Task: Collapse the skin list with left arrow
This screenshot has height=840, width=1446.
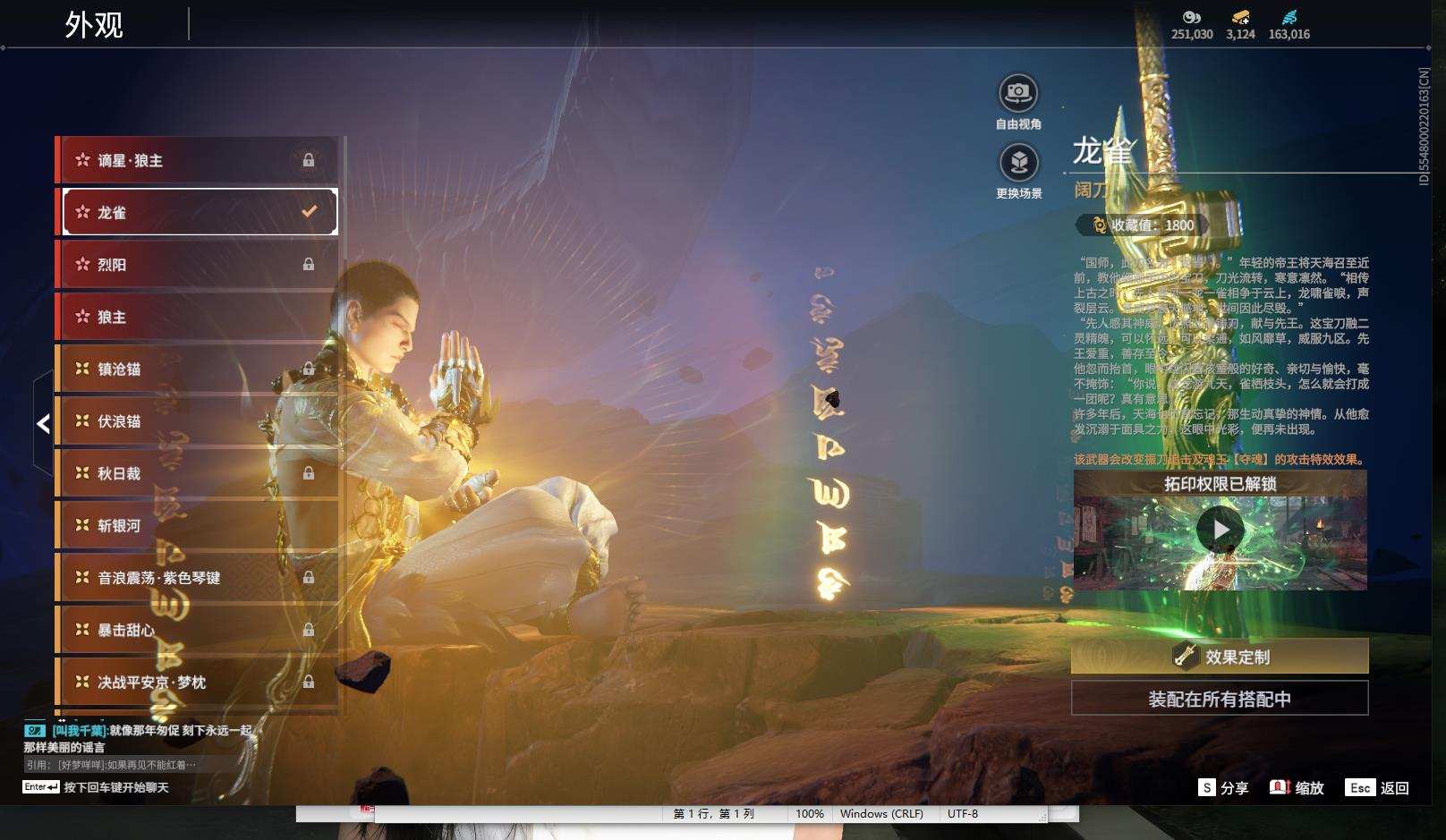Action: pyautogui.click(x=43, y=423)
